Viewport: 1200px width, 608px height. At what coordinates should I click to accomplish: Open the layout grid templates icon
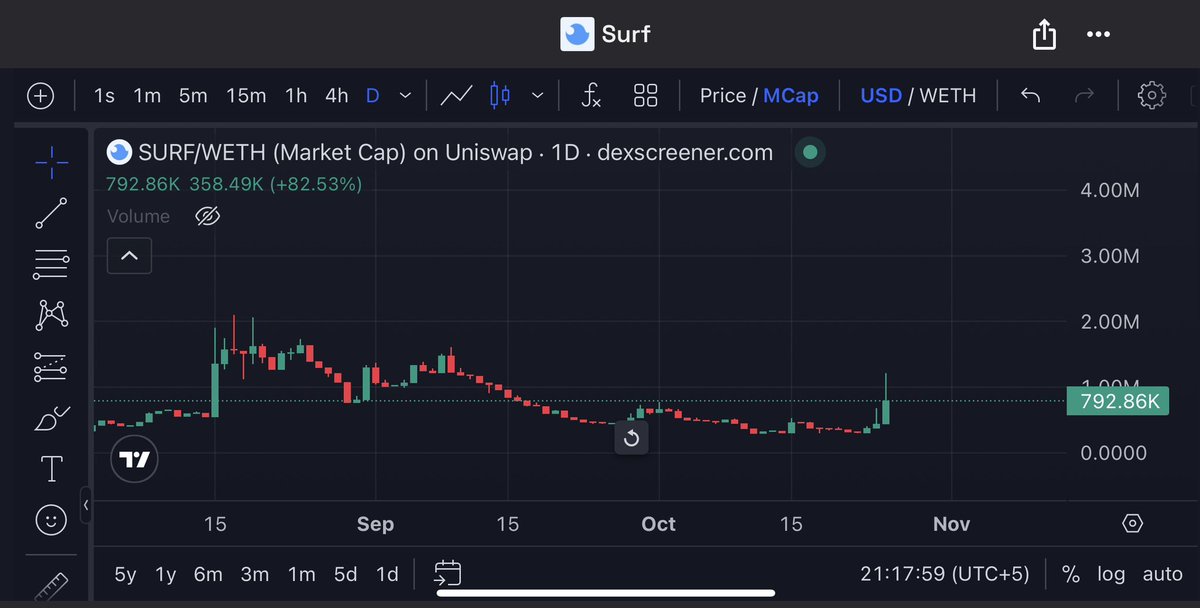click(646, 96)
